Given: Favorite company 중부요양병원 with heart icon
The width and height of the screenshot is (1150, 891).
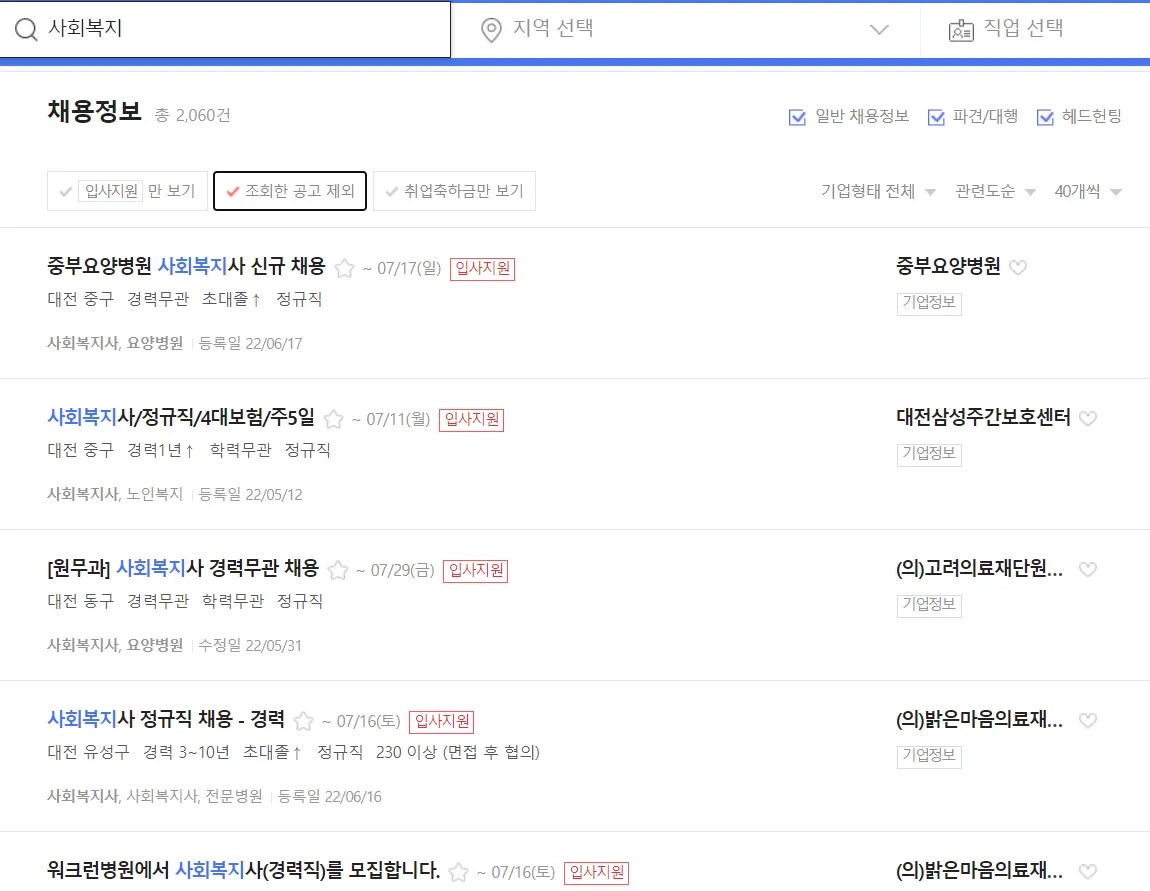Looking at the screenshot, I should (x=1018, y=267).
